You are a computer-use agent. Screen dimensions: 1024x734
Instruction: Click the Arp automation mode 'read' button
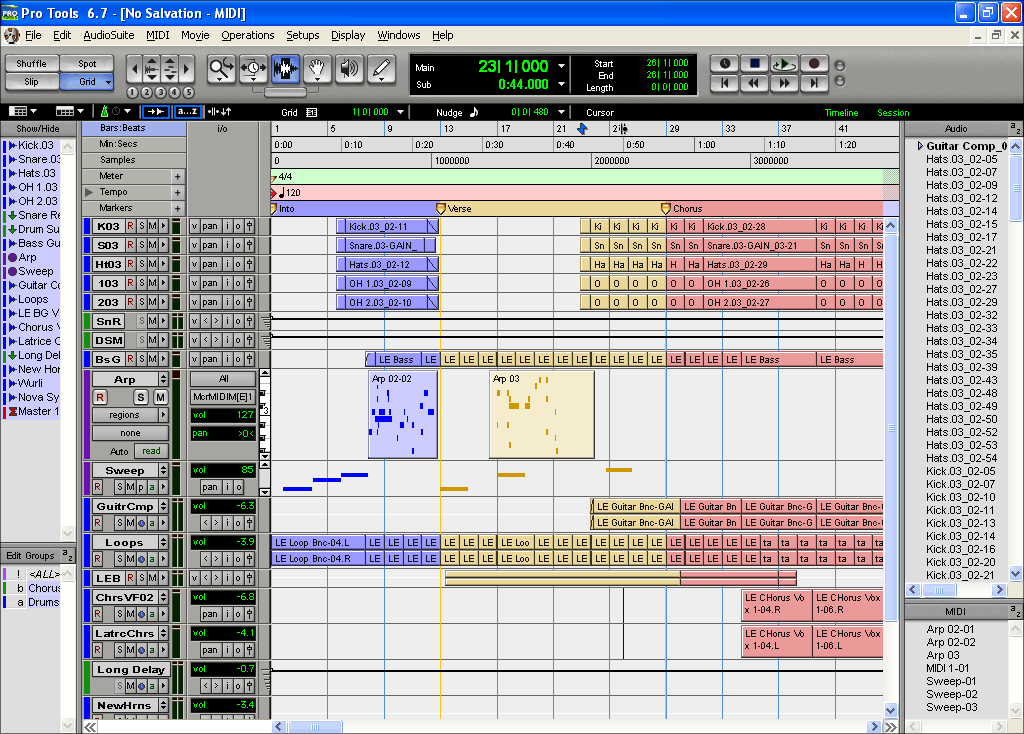[152, 451]
